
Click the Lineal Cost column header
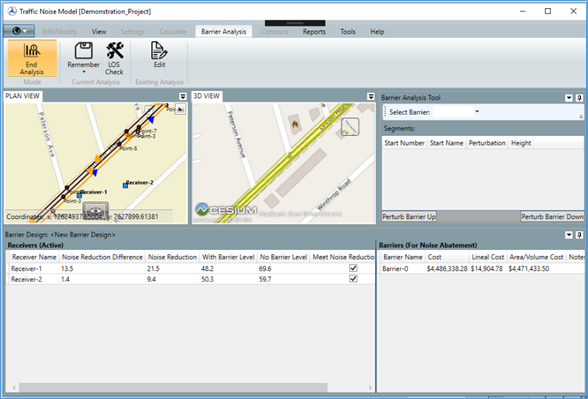pyautogui.click(x=488, y=257)
